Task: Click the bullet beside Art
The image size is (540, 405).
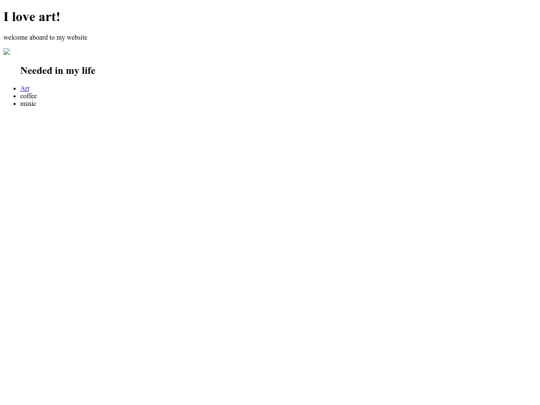Action: 15,89
